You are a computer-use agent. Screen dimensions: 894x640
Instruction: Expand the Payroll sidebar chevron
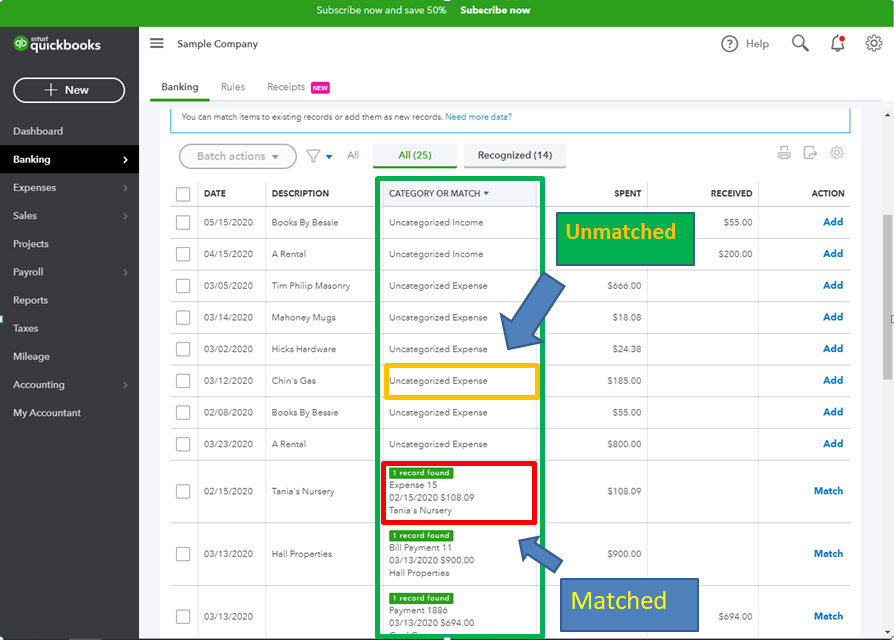[125, 272]
